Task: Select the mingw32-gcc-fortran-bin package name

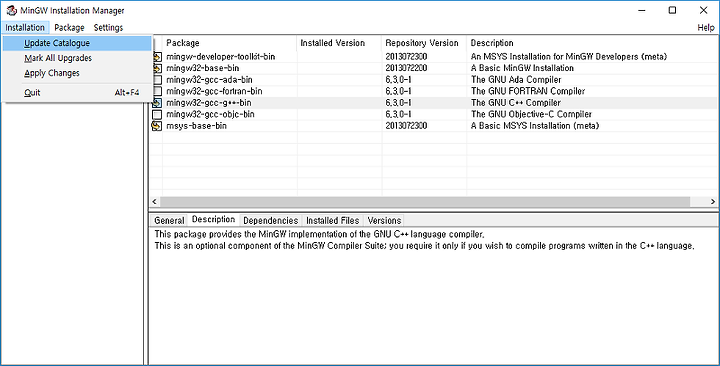Action: point(214,91)
